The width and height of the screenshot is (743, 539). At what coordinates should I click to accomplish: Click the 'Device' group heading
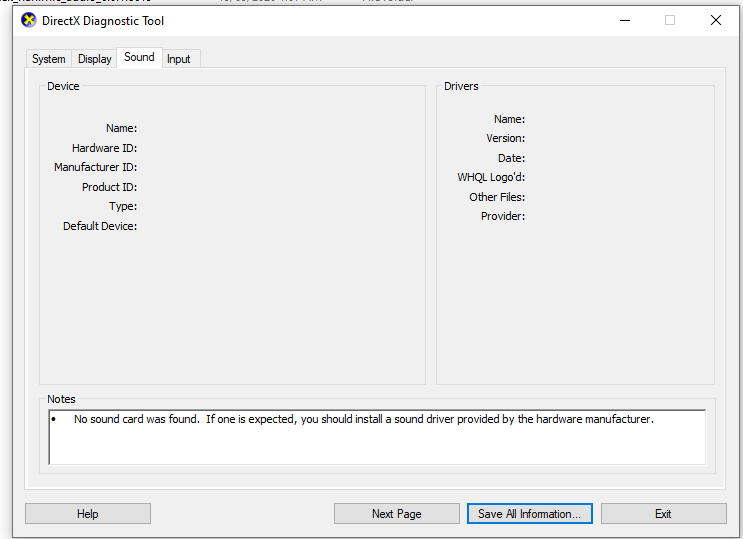pos(63,86)
